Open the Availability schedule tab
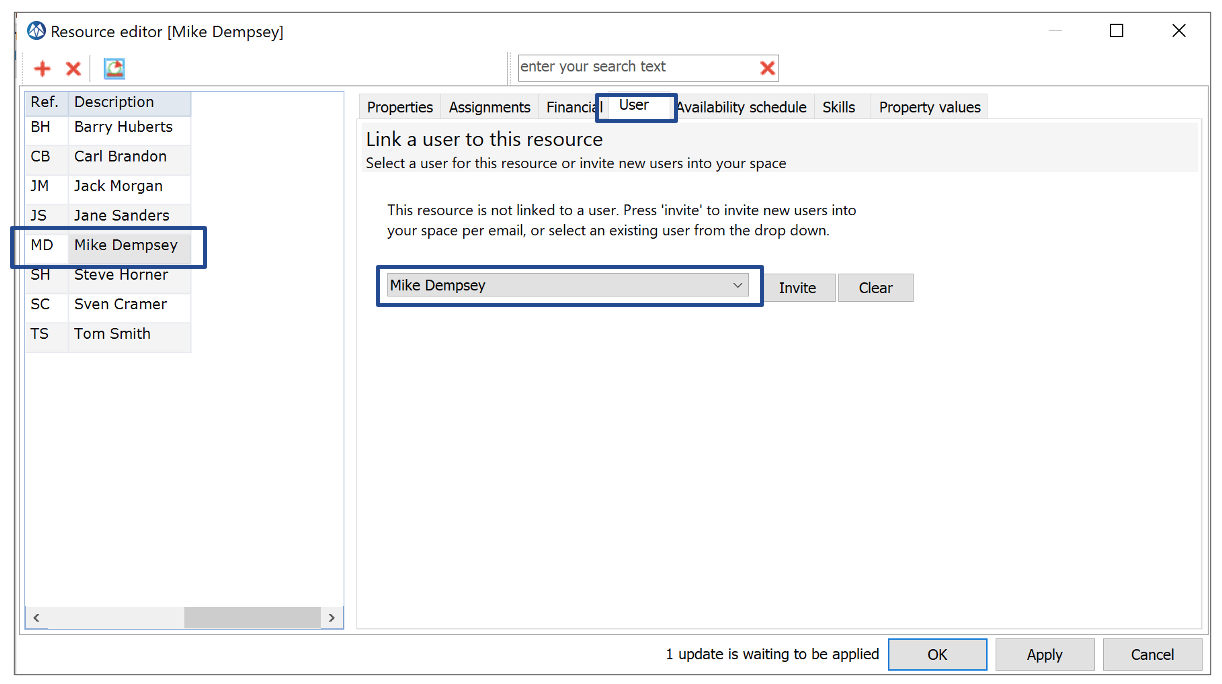The image size is (1222, 684). pos(741,107)
